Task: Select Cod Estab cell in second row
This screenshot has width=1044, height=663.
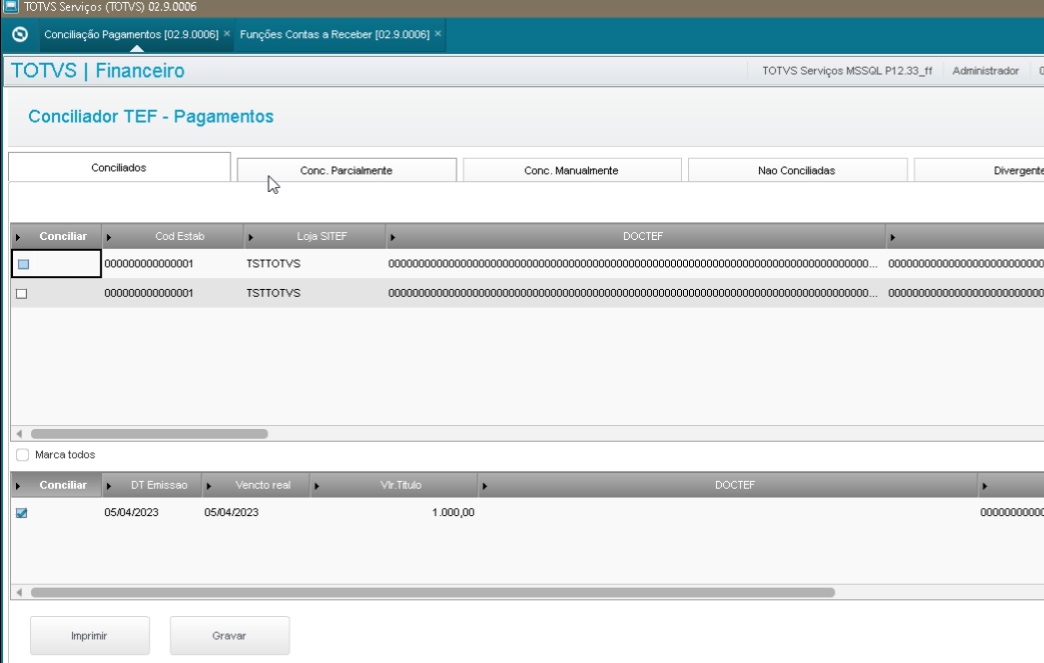Action: (x=172, y=293)
